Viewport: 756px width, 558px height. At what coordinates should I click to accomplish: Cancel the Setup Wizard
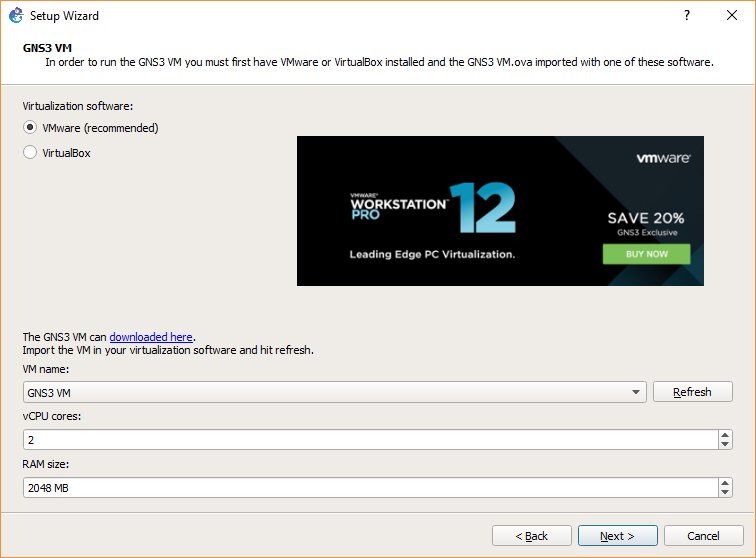pos(703,536)
